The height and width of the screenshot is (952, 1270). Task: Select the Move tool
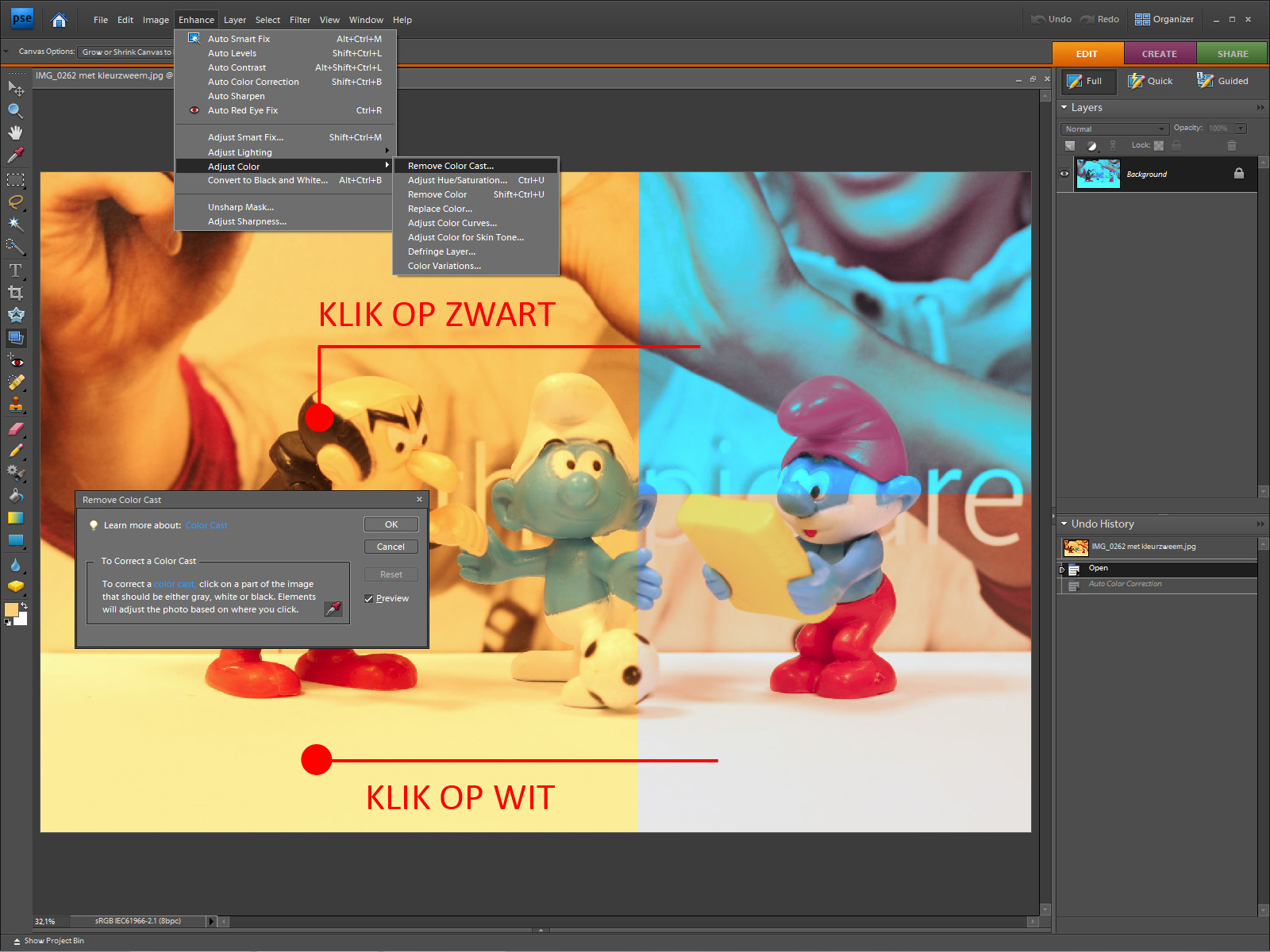point(15,88)
